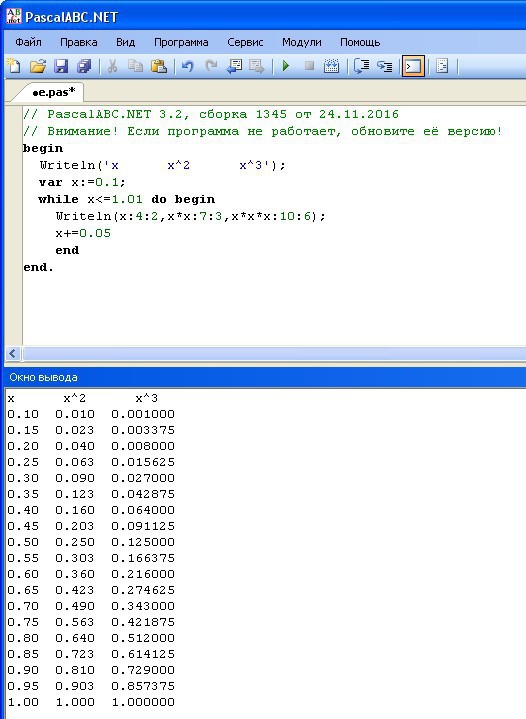The width and height of the screenshot is (526, 719).
Task: Click the Save All icon
Action: point(84,66)
